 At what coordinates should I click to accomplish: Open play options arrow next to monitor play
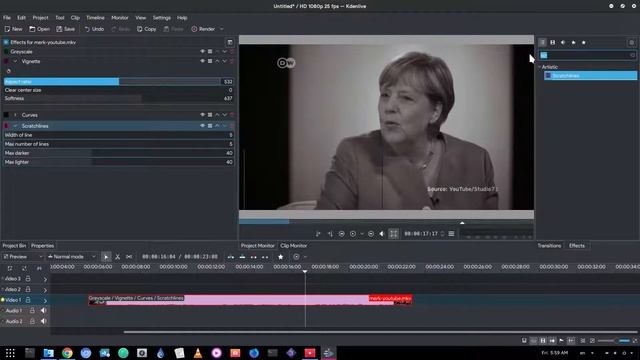tap(362, 234)
